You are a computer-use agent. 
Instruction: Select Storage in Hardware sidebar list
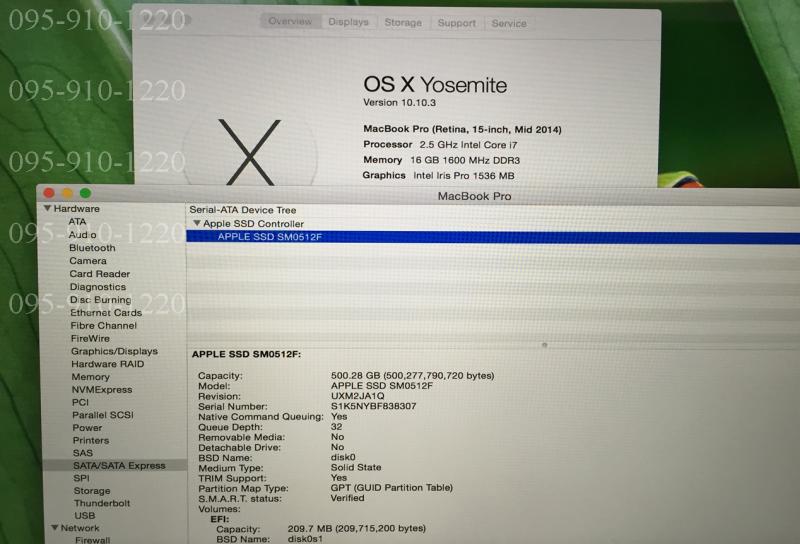pyautogui.click(x=92, y=490)
